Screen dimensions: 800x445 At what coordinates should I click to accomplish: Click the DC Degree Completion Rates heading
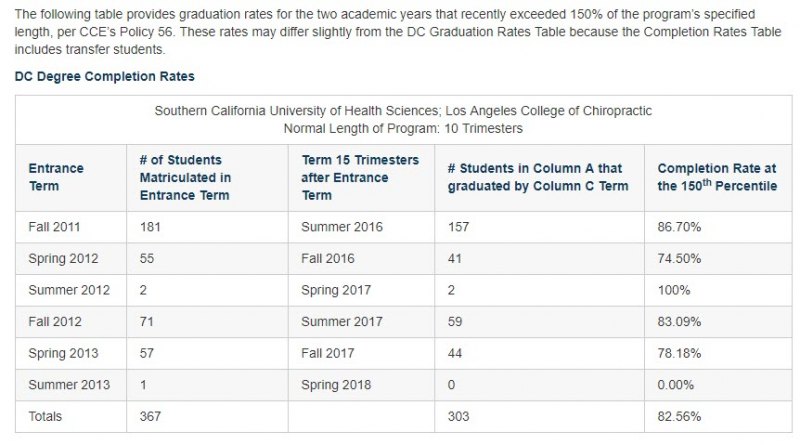pyautogui.click(x=105, y=77)
